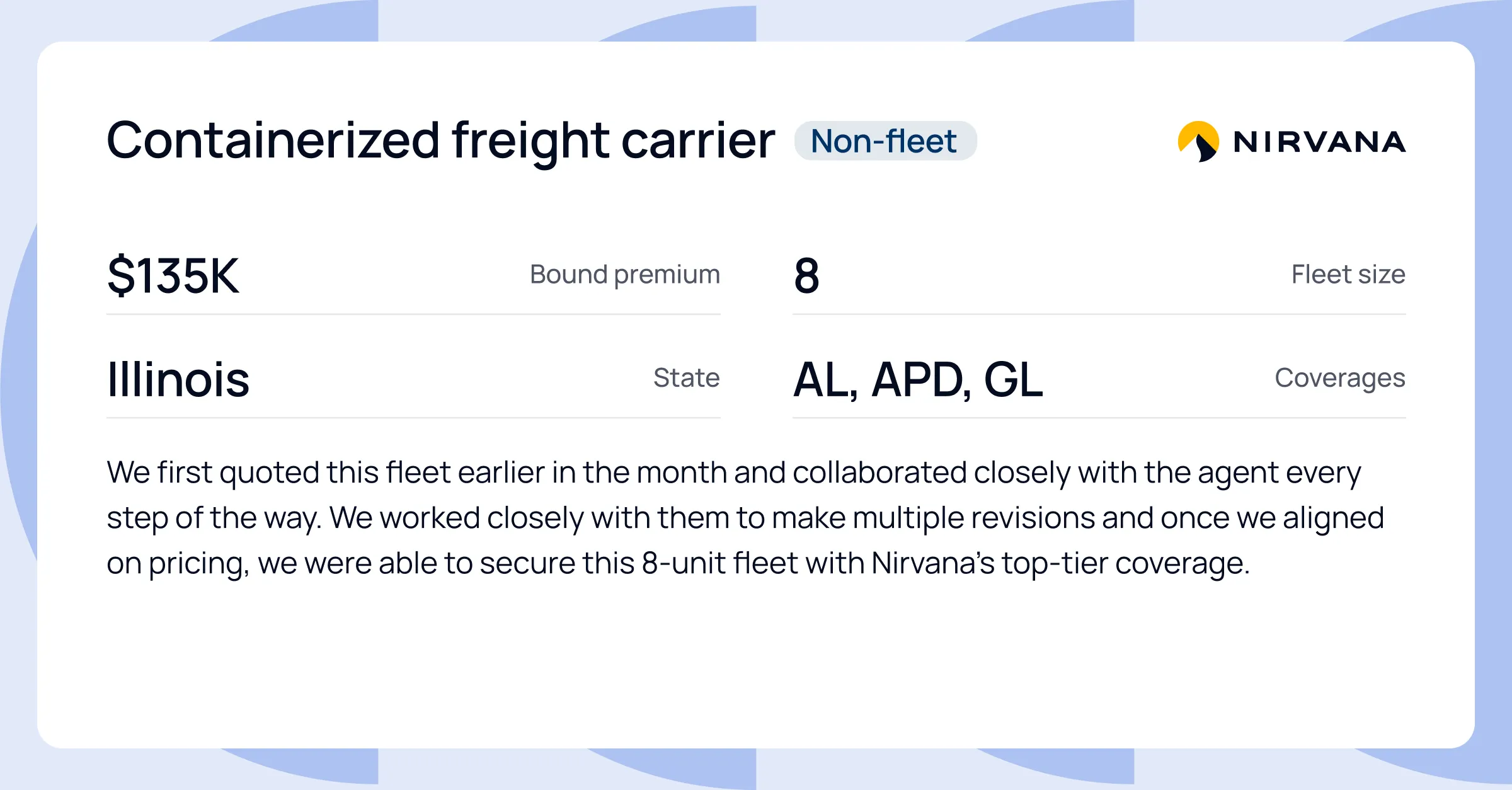This screenshot has width=1512, height=790.
Task: Click the text 'step of the way'
Action: [213, 518]
